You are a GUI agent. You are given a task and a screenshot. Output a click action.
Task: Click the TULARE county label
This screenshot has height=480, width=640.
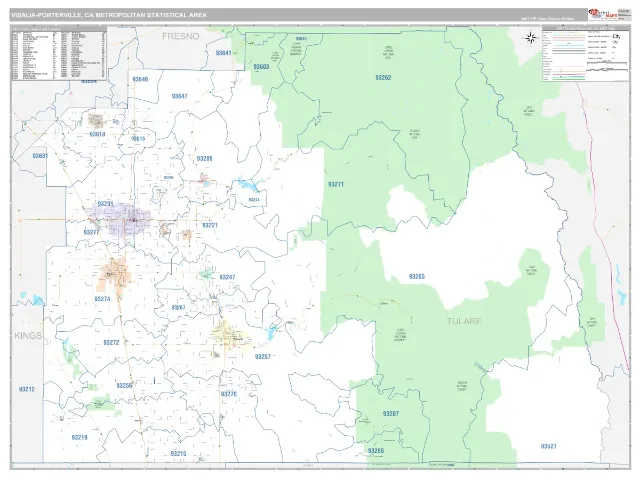(x=464, y=321)
